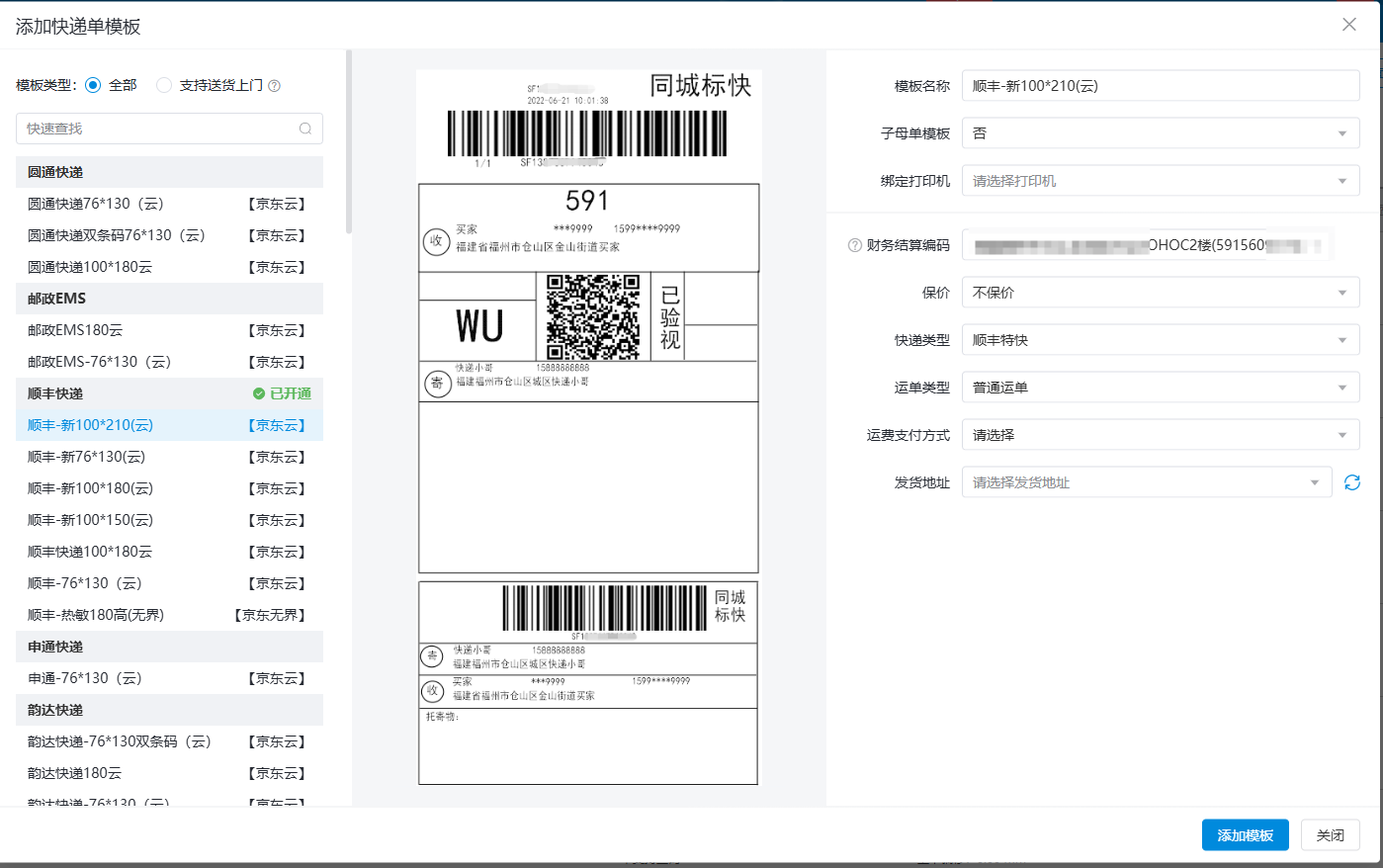The width and height of the screenshot is (1383, 868).
Task: Open the 子母单模板 dropdown
Action: pyautogui.click(x=1160, y=133)
